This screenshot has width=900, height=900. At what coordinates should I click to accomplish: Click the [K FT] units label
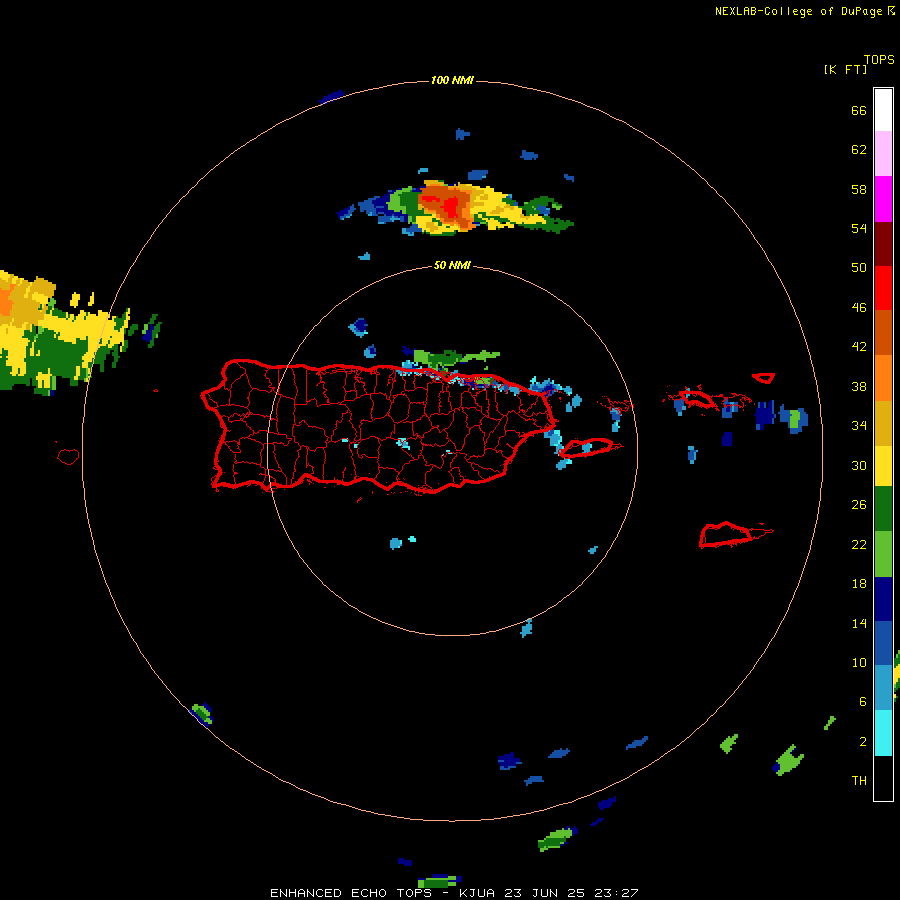845,70
